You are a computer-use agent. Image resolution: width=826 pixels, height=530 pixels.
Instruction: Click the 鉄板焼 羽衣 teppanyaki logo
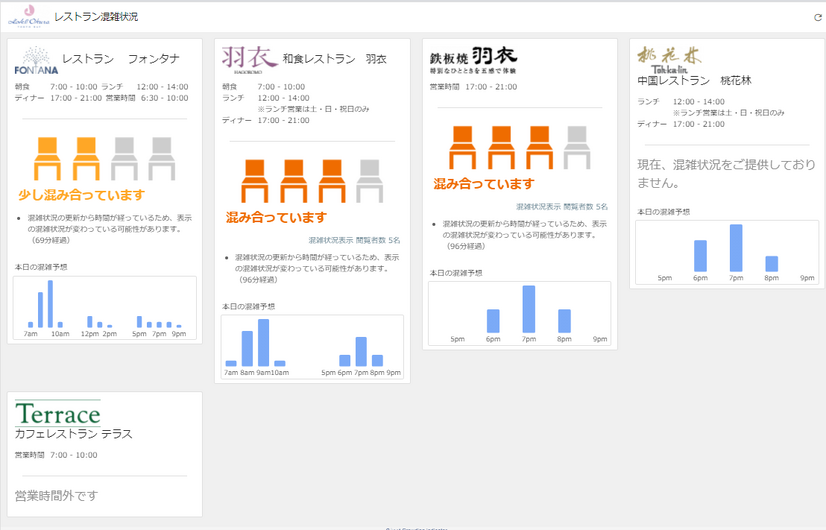pos(473,59)
